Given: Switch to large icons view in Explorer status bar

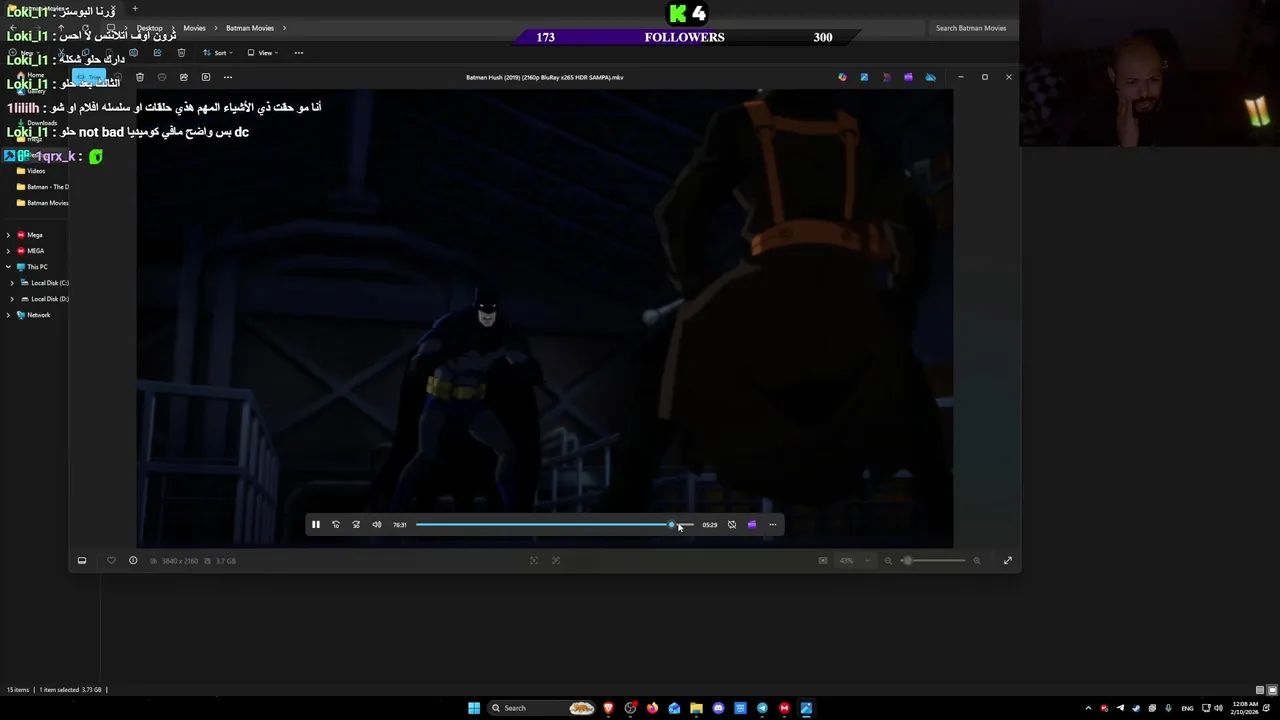Looking at the screenshot, I should click(1272, 690).
